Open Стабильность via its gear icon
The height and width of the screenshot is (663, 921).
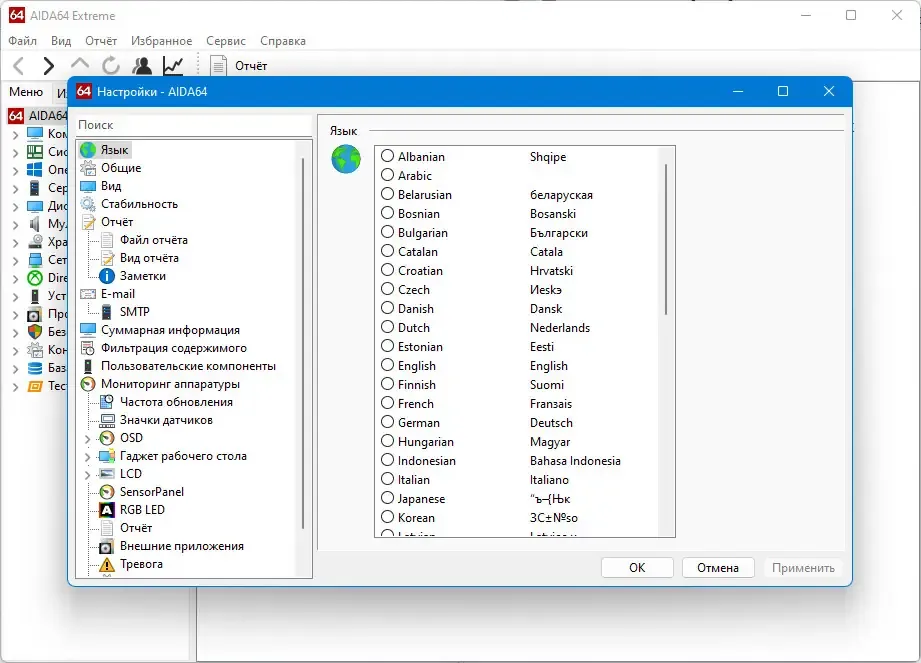click(88, 204)
